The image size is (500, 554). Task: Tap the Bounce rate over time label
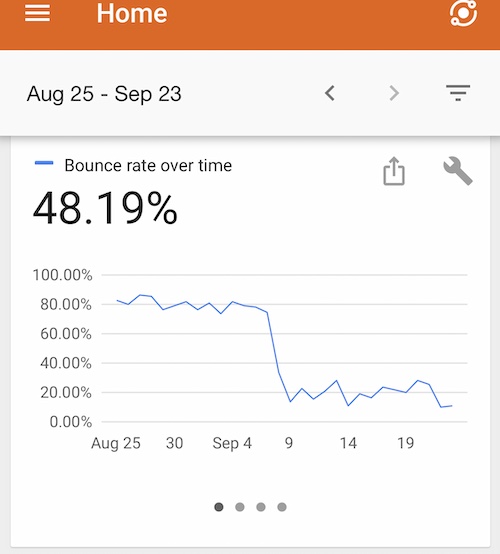(x=148, y=165)
